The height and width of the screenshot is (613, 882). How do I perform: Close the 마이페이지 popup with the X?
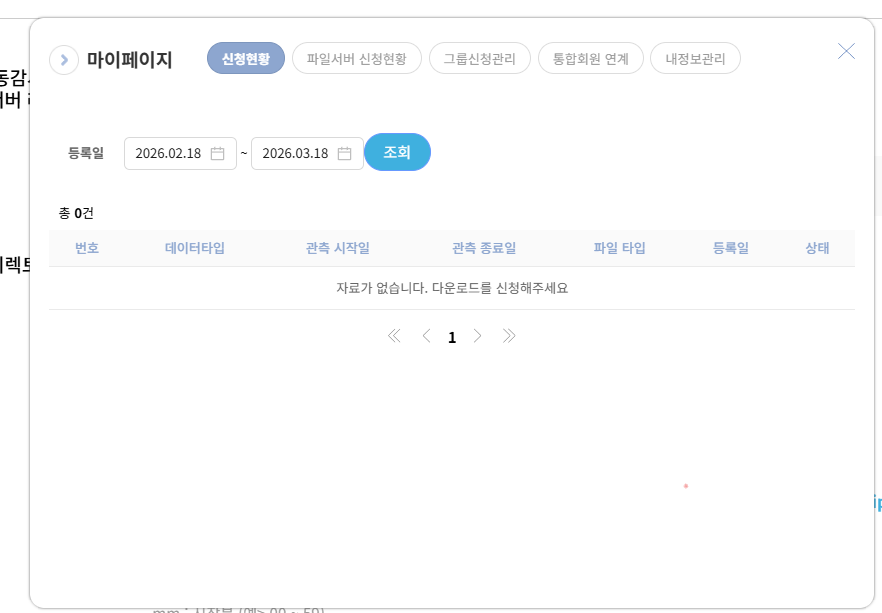pos(846,51)
